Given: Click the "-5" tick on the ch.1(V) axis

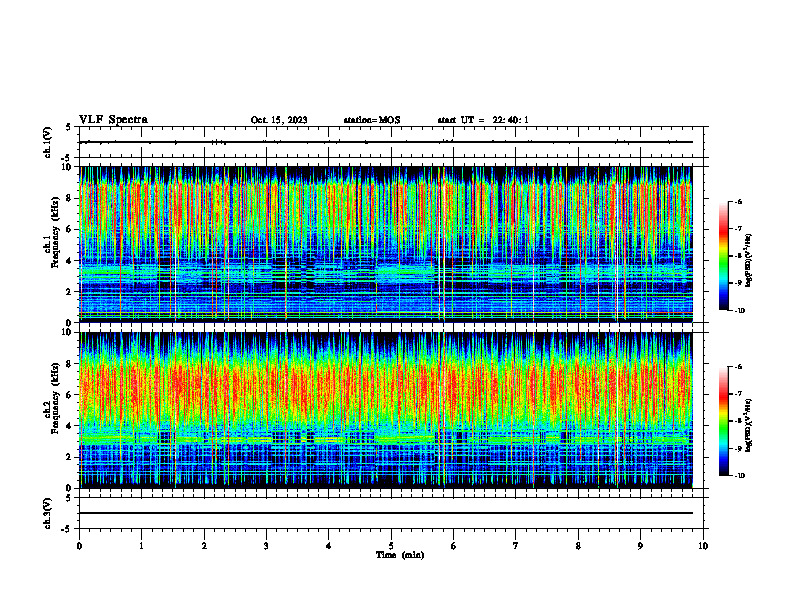Looking at the screenshot, I should [67, 158].
